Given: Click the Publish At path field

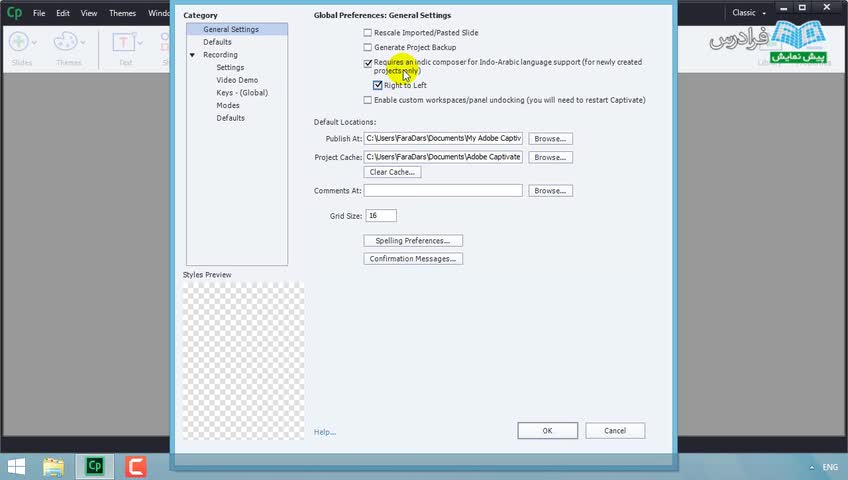Looking at the screenshot, I should (x=443, y=138).
